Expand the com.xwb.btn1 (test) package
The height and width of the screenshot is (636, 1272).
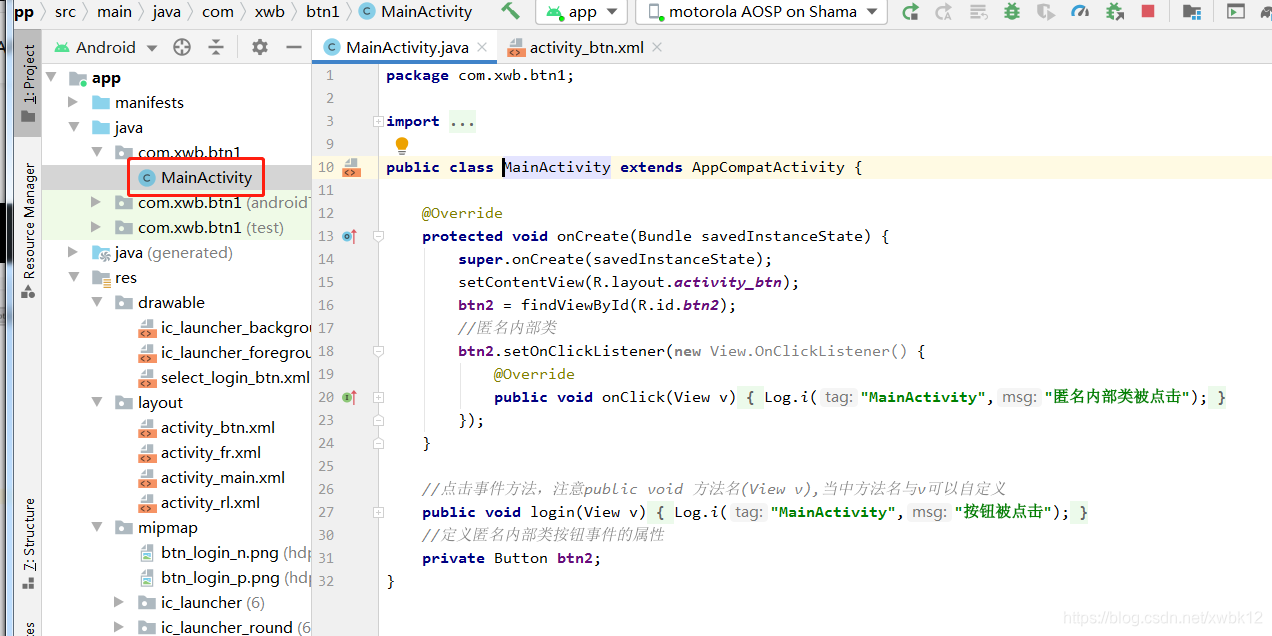(x=96, y=228)
